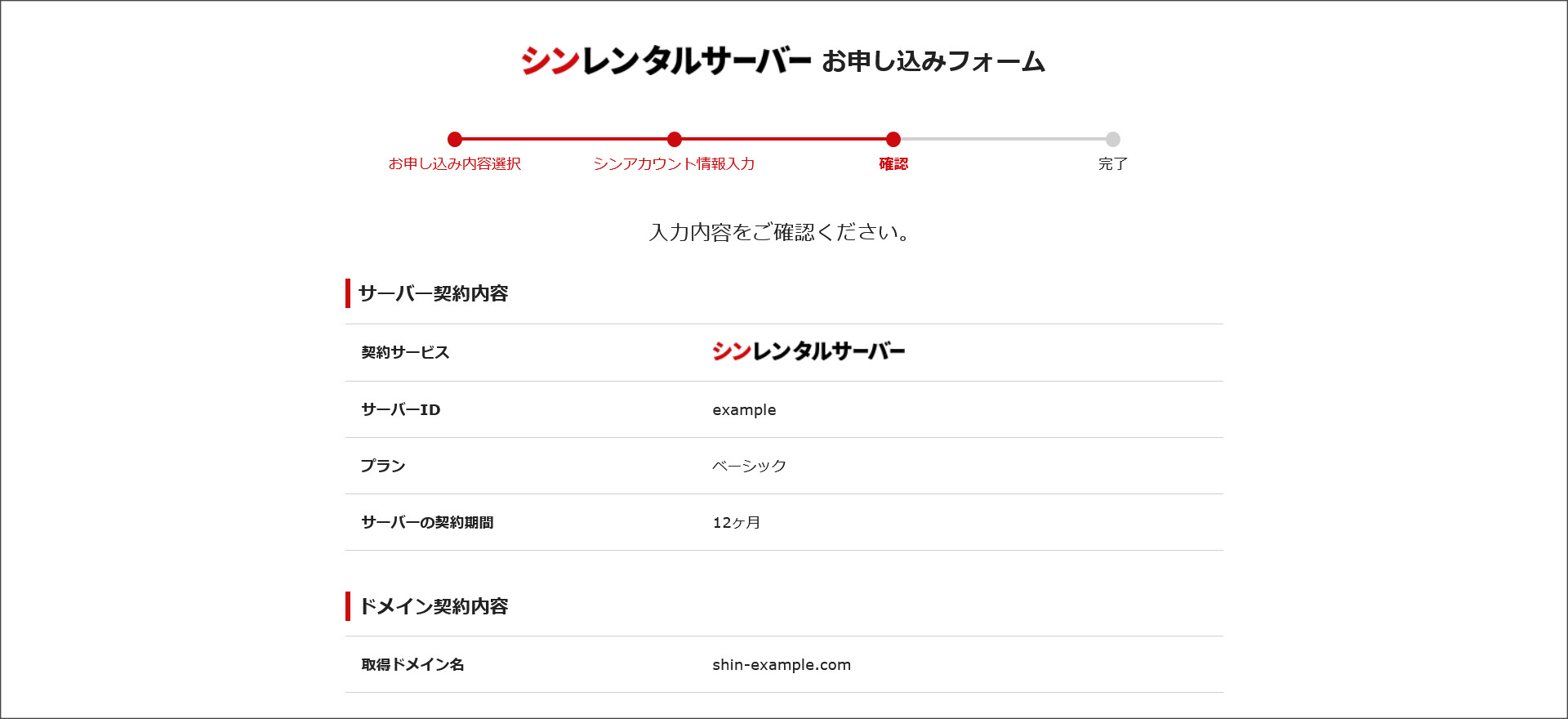Click the シンレンタルサーバー header logo
The width and height of the screenshot is (1568, 719).
[666, 60]
